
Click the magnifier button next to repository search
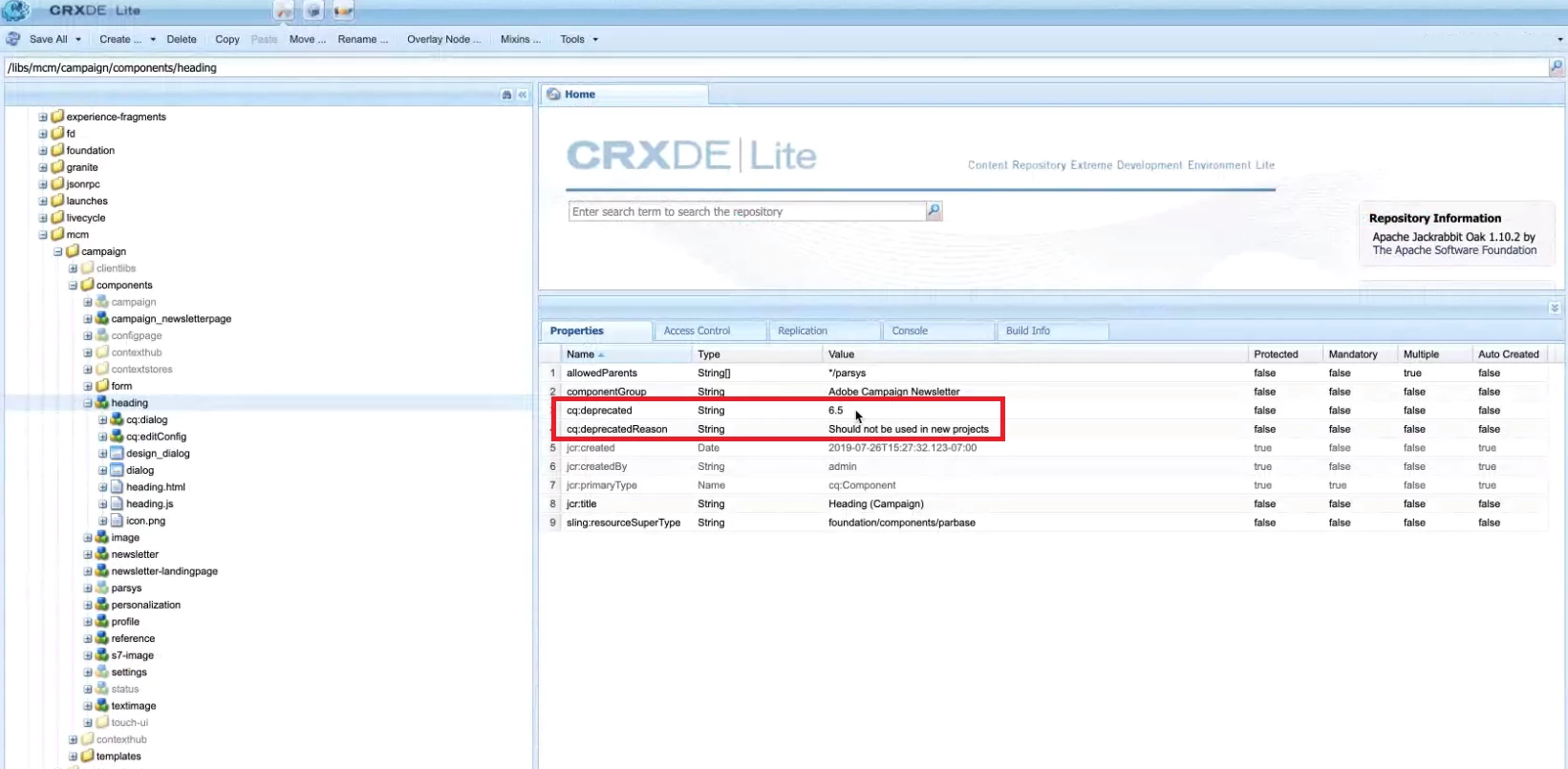(x=934, y=211)
